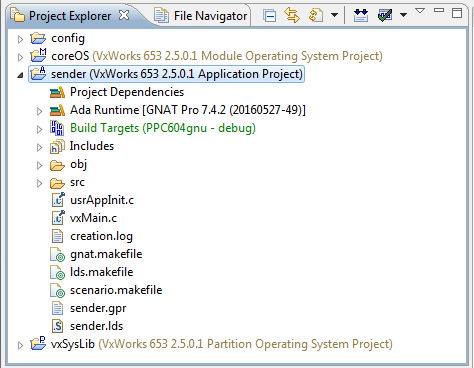Click the src folder icon
This screenshot has width=474, height=368.
[57, 183]
